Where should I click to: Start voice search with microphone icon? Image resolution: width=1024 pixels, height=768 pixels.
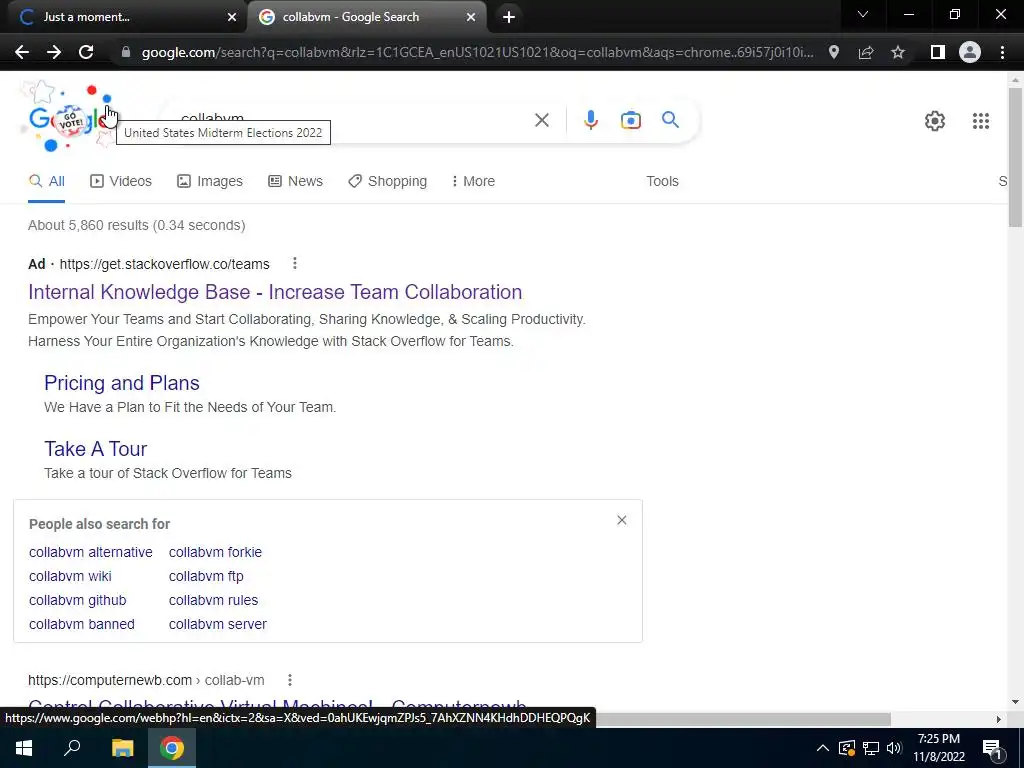[x=590, y=120]
